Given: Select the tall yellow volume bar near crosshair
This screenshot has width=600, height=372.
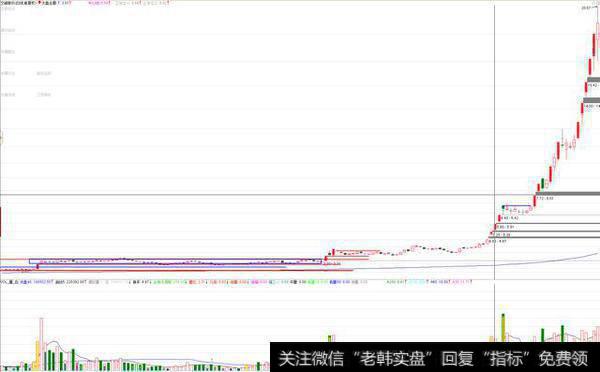Looking at the screenshot, I should pos(503,328).
